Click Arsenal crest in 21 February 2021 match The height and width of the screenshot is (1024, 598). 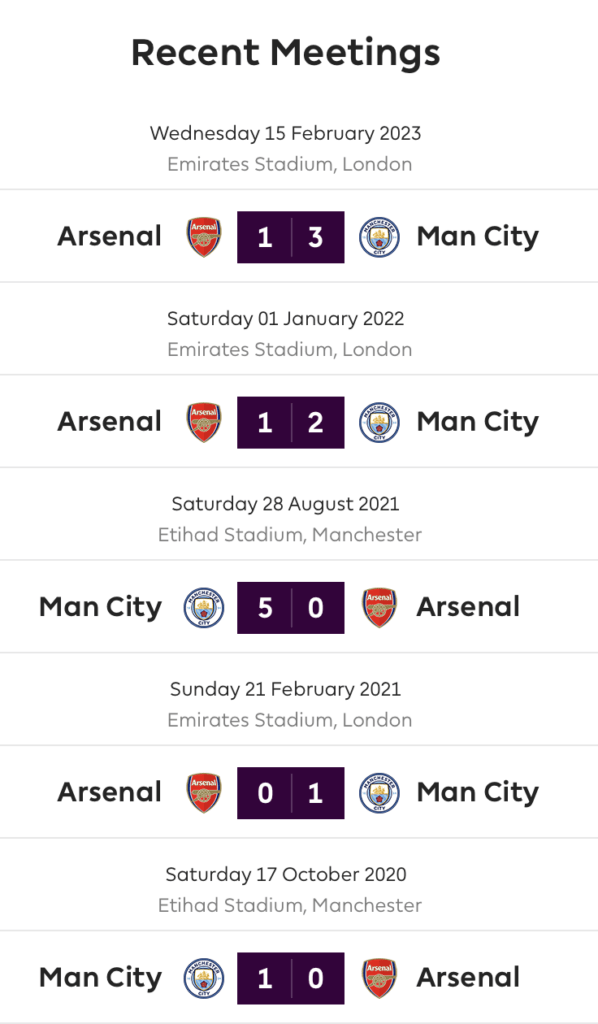(204, 793)
